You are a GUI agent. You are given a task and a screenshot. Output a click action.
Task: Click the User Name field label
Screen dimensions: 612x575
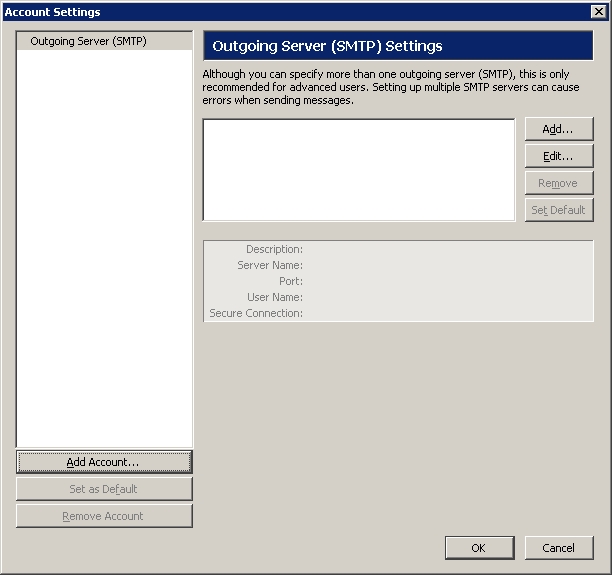pyautogui.click(x=274, y=297)
